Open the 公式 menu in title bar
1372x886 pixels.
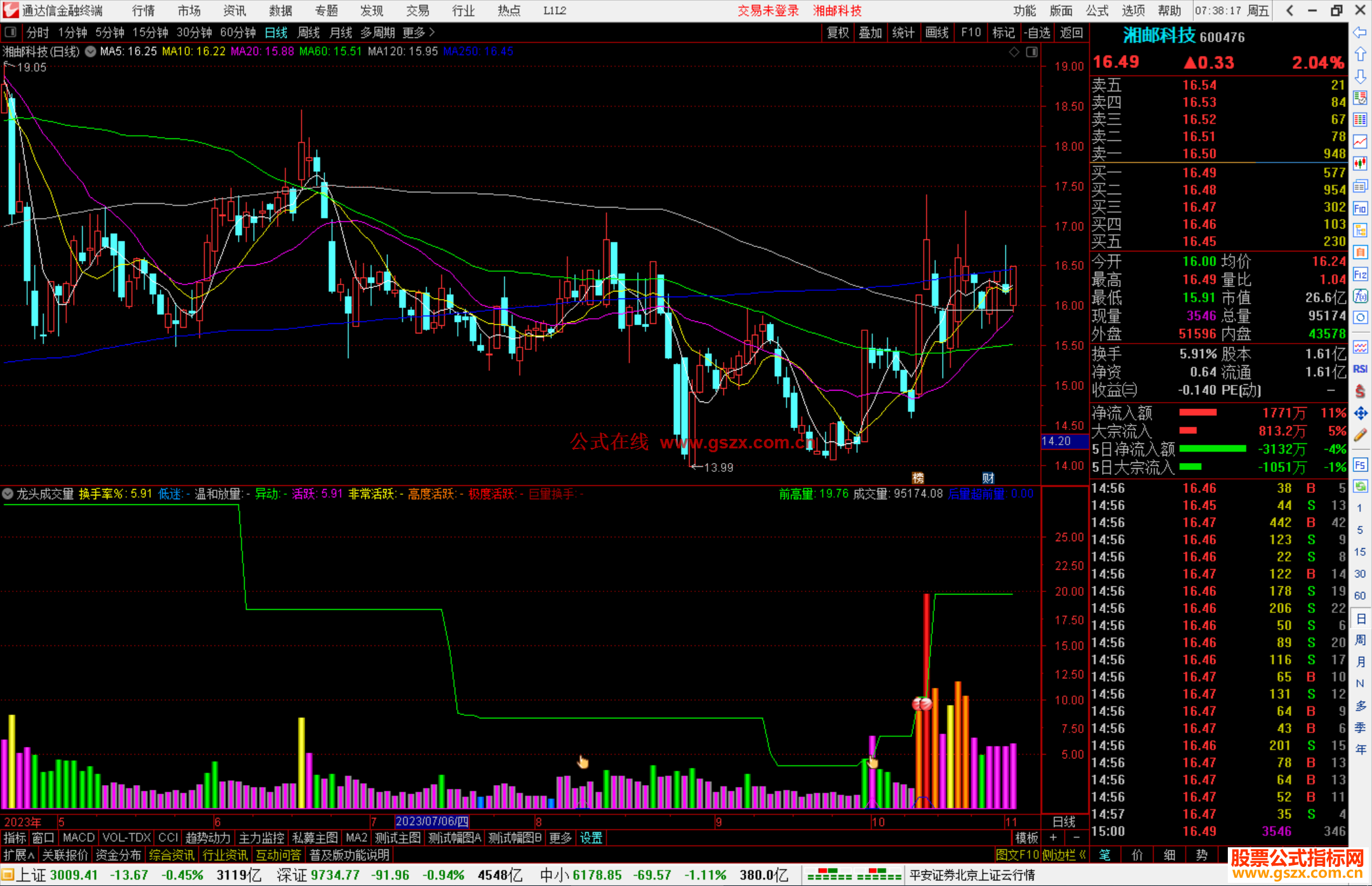(1097, 11)
